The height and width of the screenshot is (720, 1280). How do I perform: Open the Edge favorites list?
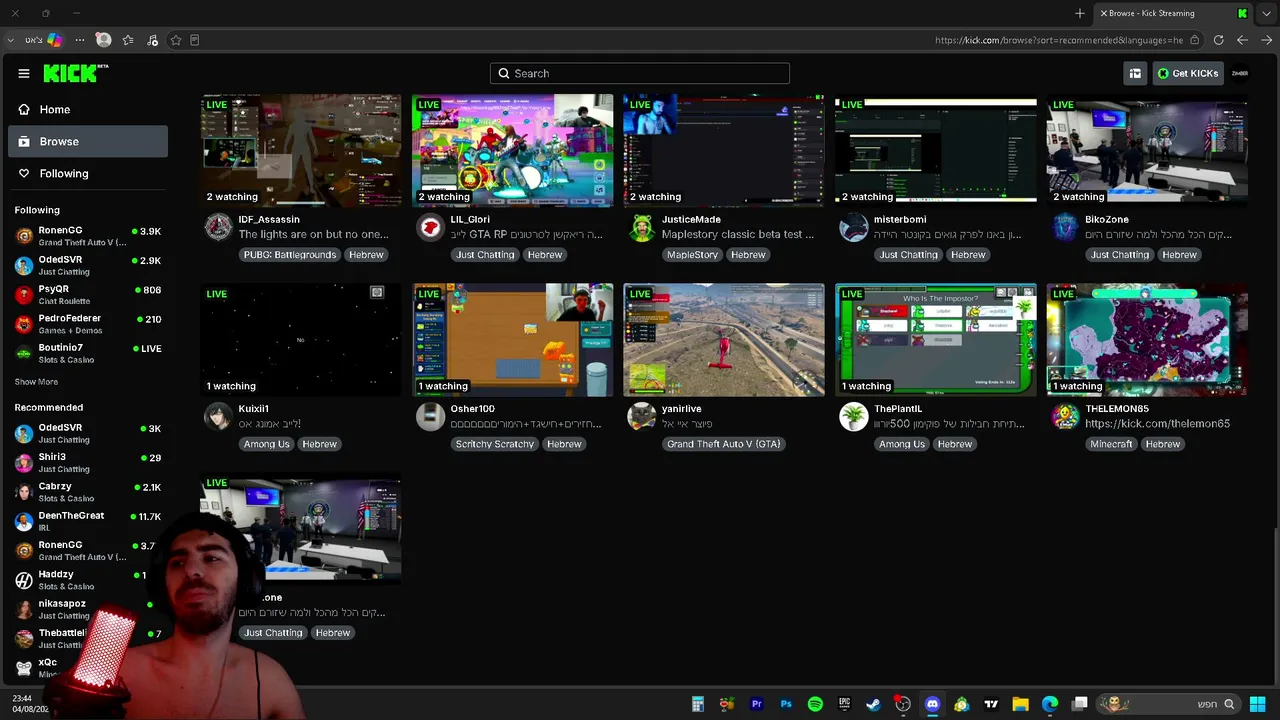click(128, 40)
